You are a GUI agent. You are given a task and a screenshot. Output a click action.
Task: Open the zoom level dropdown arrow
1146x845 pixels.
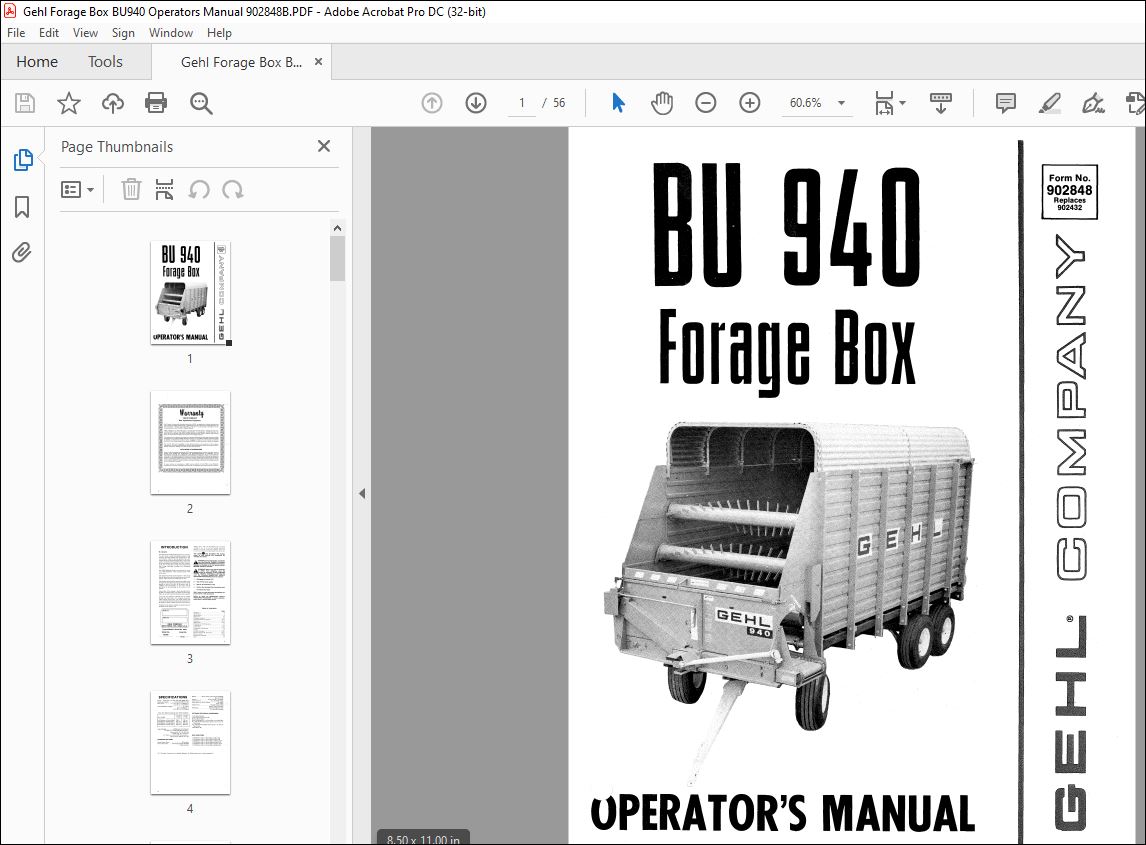(x=841, y=103)
